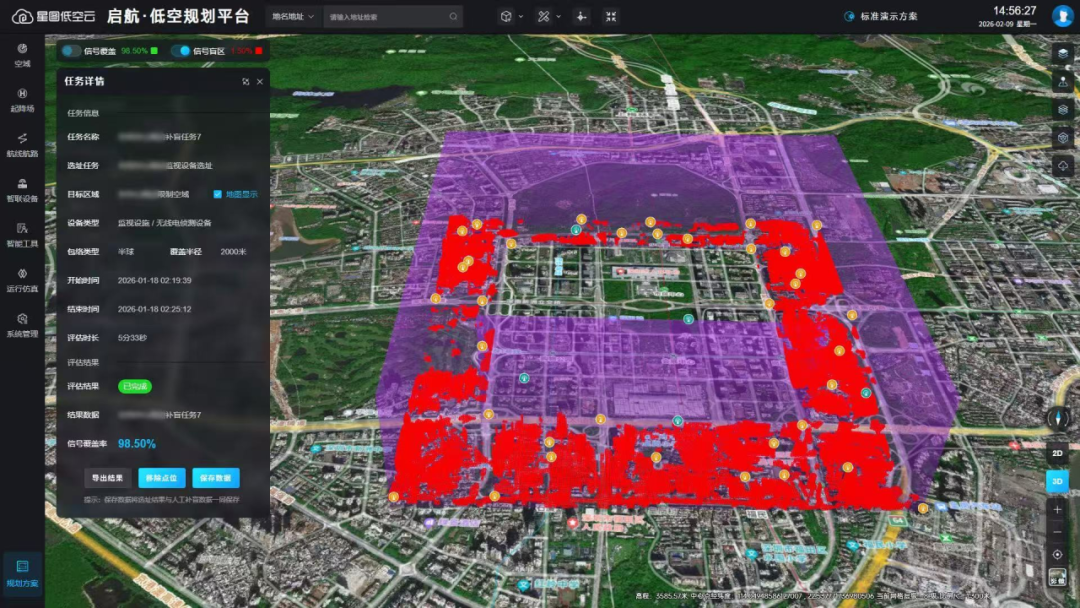Click the 保存数据 save data button

tap(216, 478)
